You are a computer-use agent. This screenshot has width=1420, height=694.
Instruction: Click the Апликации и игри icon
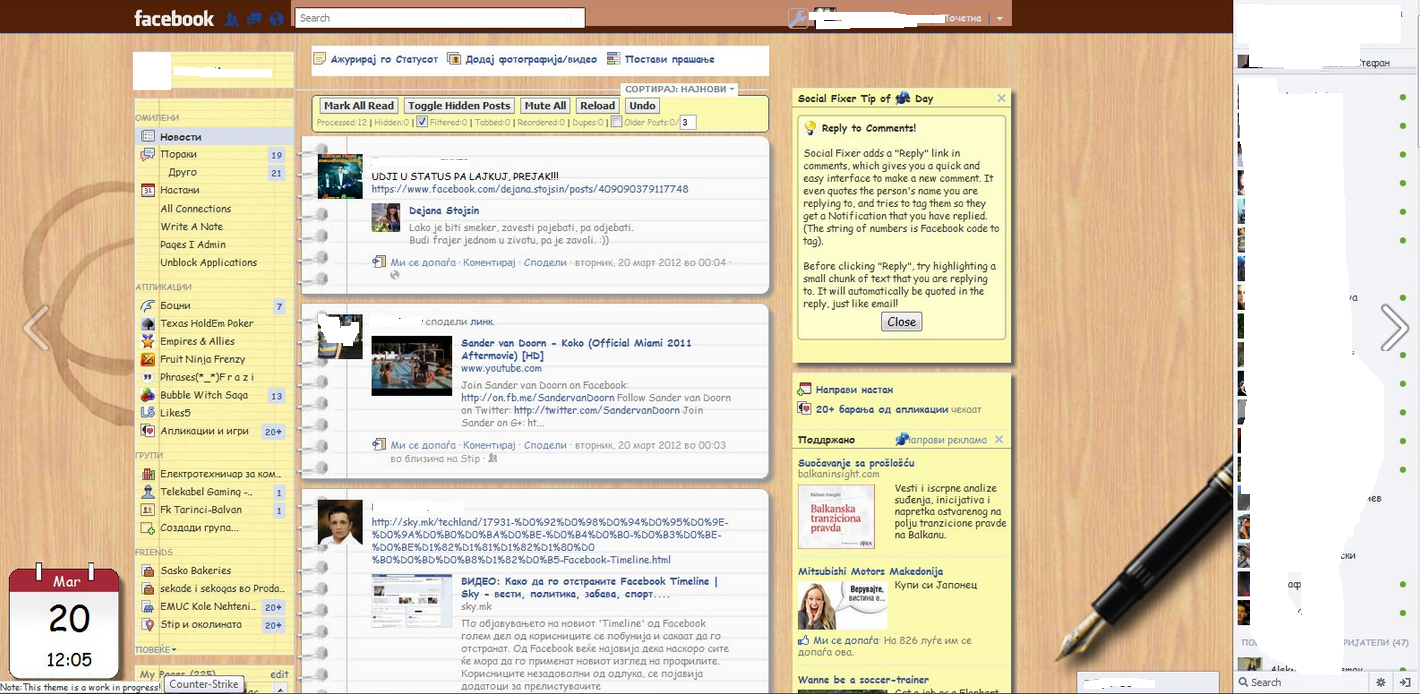tap(148, 431)
